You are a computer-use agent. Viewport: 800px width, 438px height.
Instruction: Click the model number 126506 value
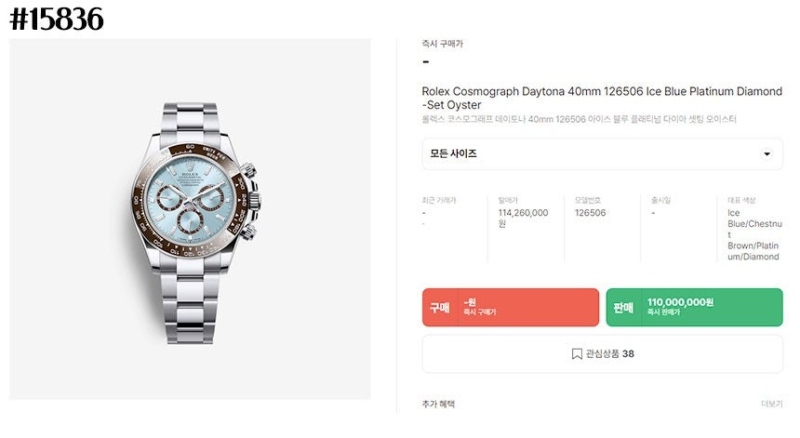pos(590,212)
